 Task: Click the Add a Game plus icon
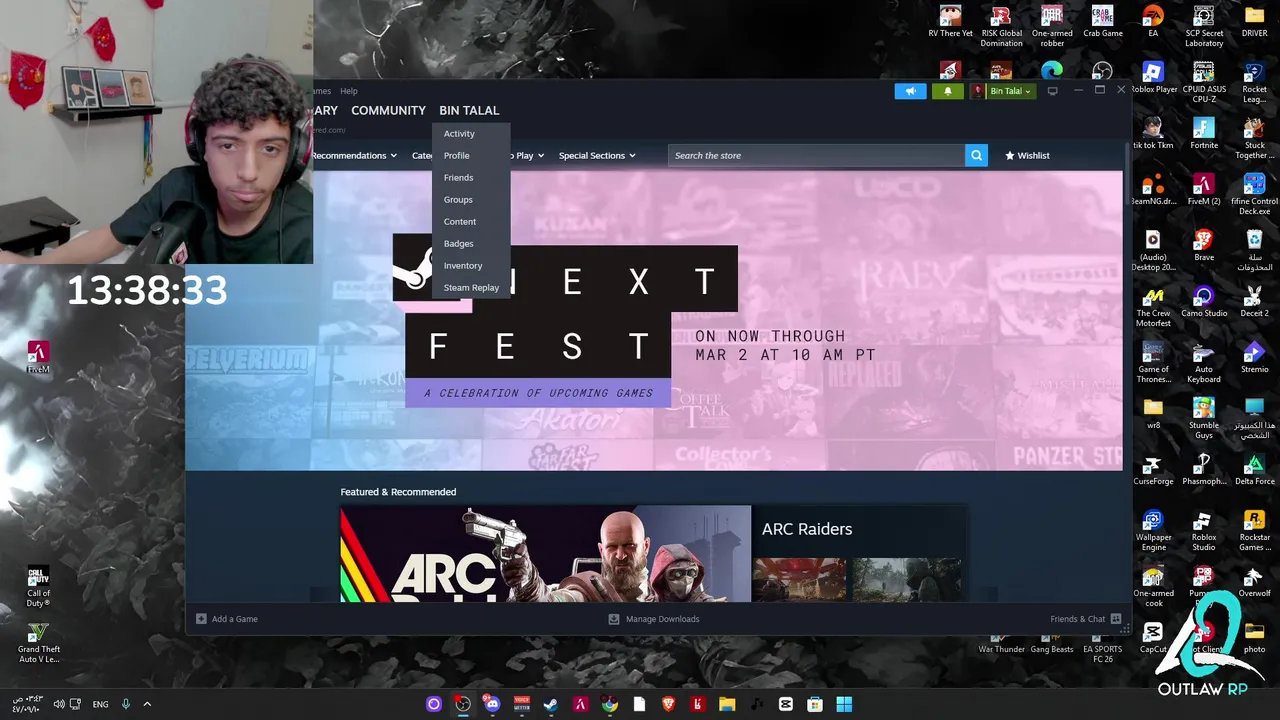pos(201,619)
